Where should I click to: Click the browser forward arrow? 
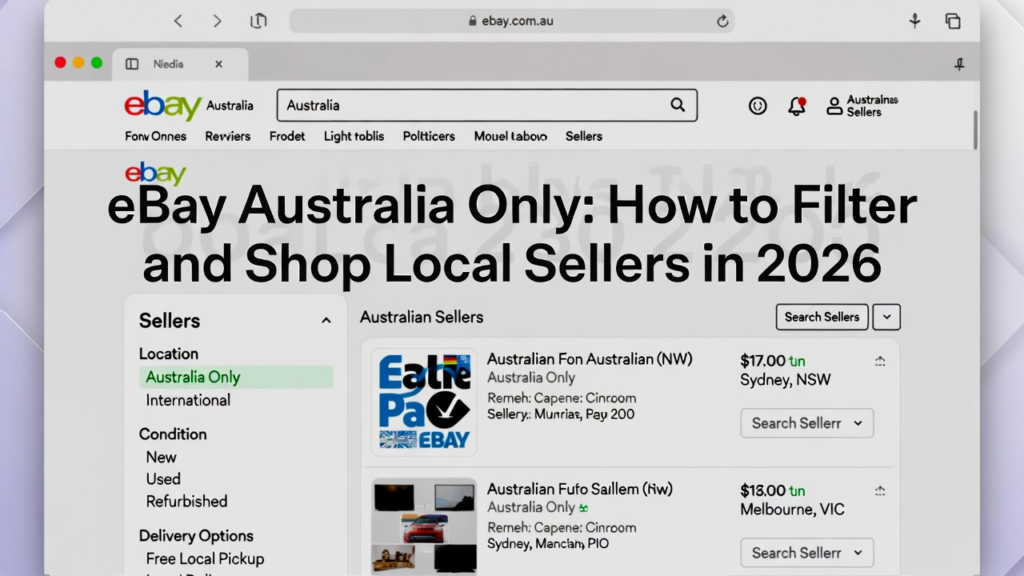tap(217, 21)
